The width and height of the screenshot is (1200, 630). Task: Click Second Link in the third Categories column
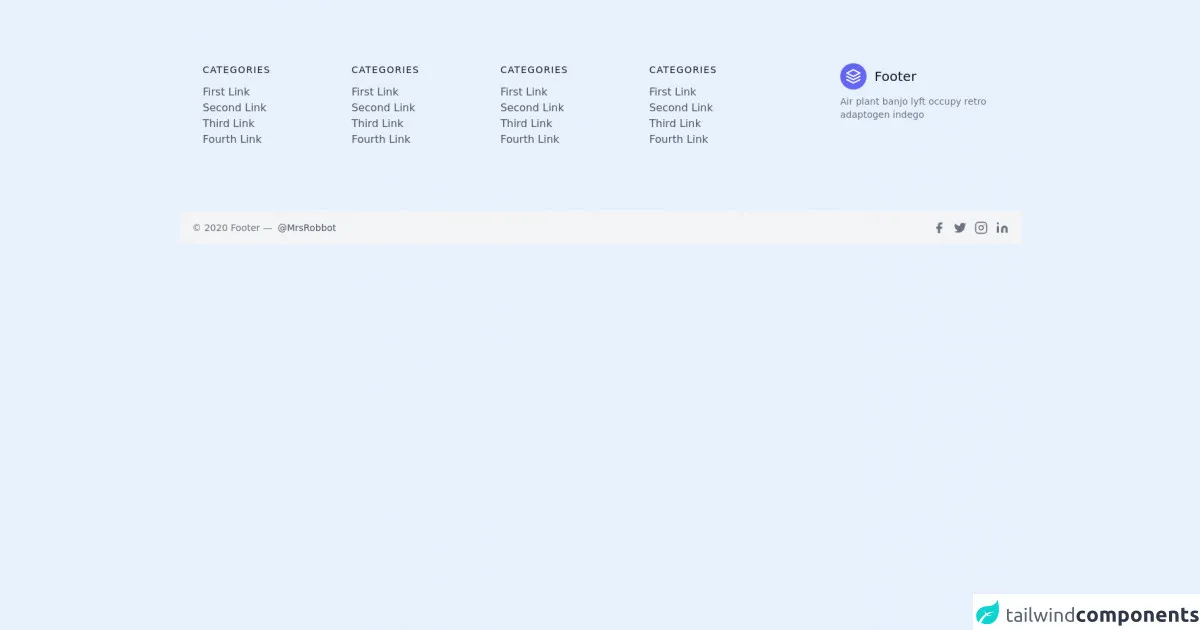point(532,108)
